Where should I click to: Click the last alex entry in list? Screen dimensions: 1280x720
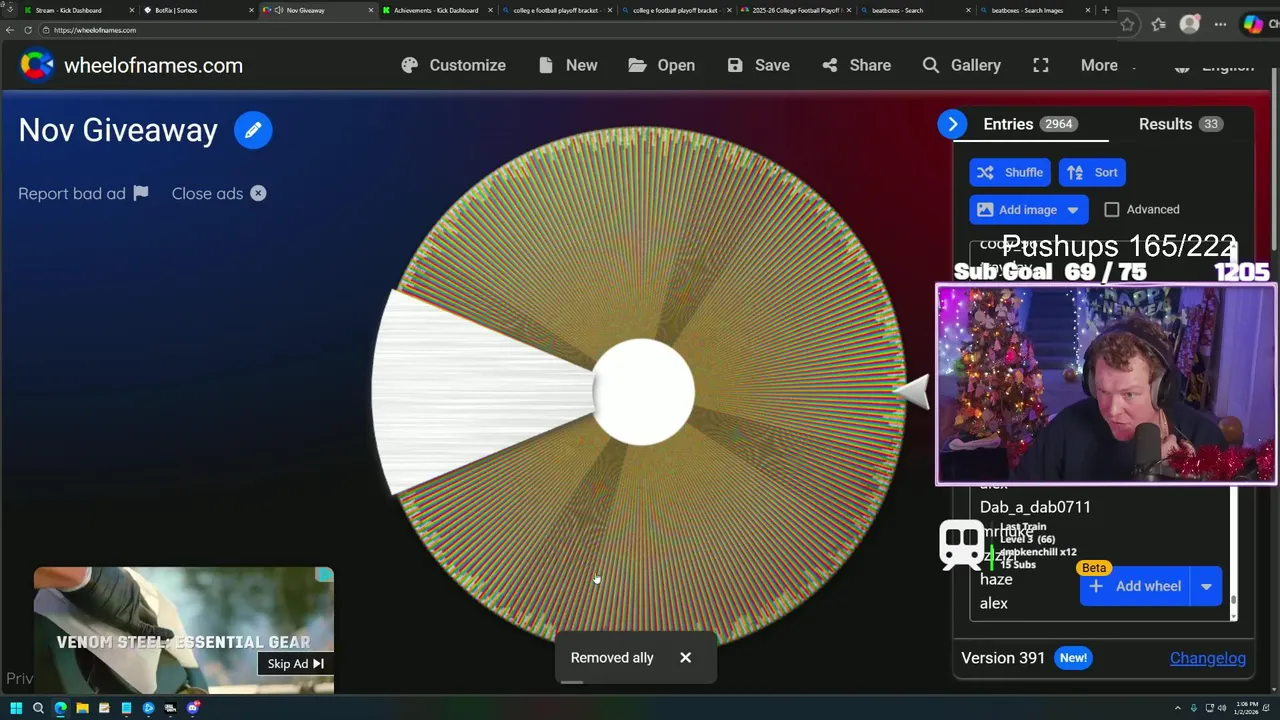click(994, 603)
